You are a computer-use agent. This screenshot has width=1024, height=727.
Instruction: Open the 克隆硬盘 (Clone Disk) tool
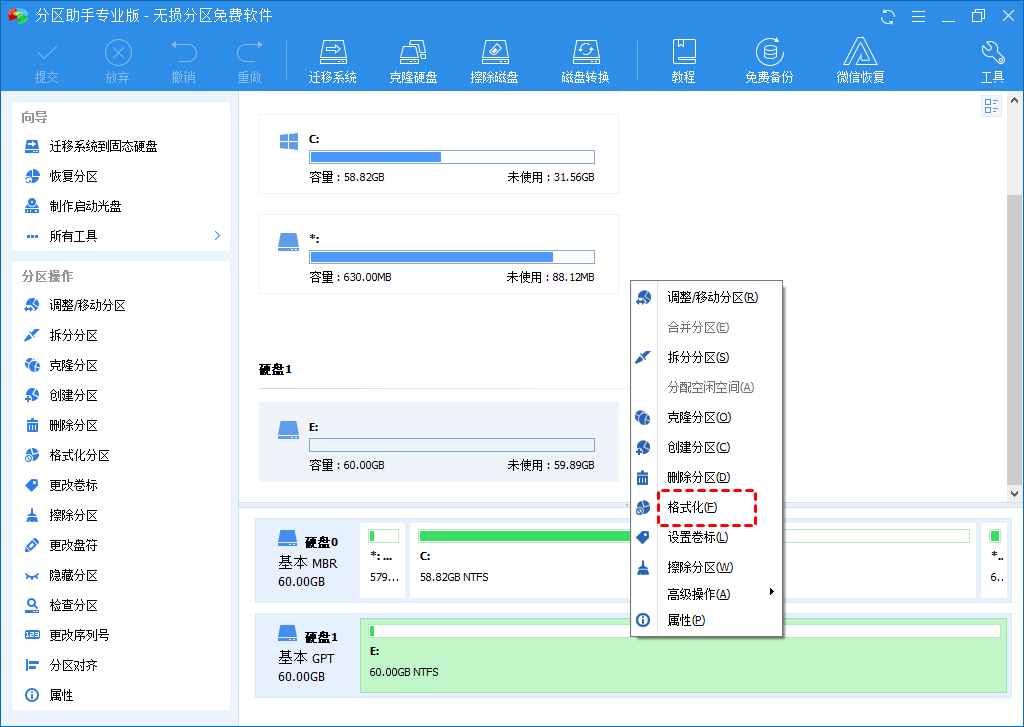tap(413, 57)
